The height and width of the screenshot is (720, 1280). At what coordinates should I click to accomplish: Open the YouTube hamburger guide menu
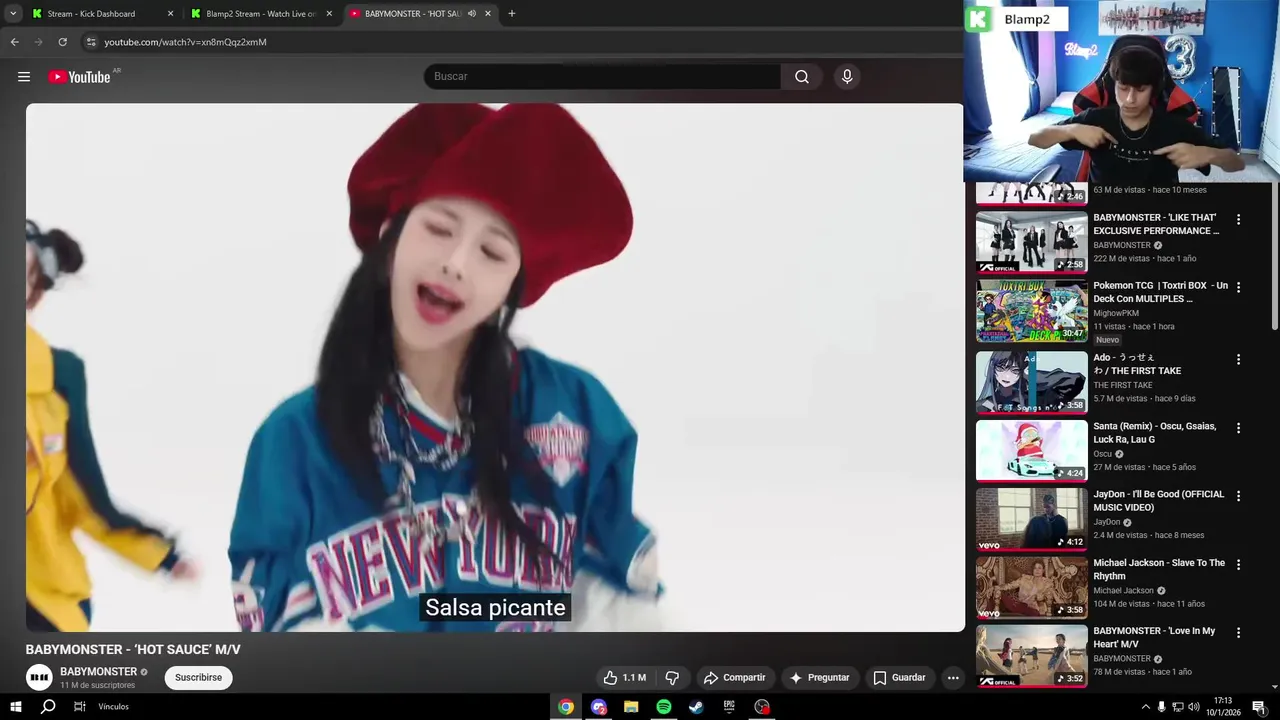pos(24,77)
